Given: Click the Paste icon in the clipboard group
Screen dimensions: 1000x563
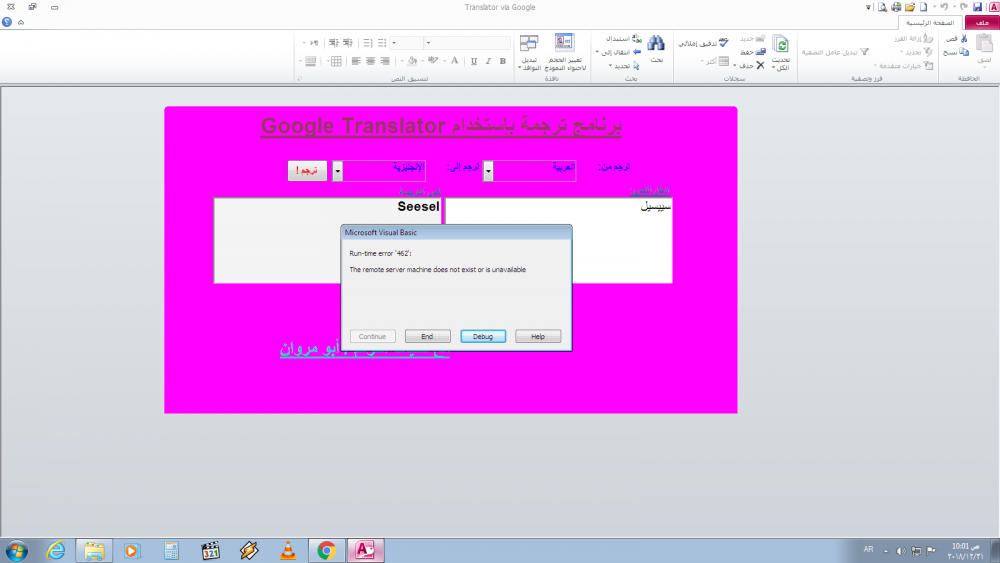Looking at the screenshot, I should click(984, 45).
